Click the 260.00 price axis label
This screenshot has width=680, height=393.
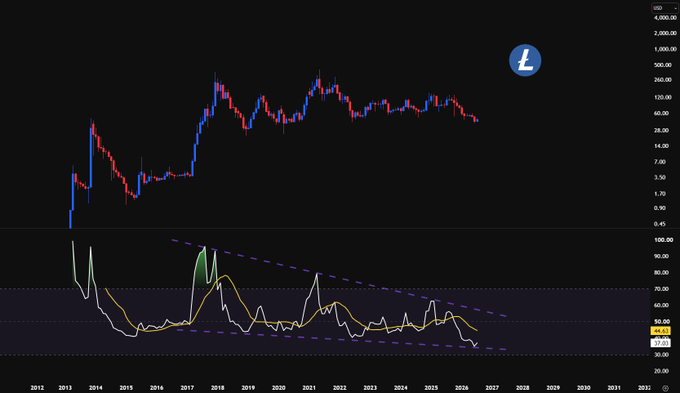664,80
